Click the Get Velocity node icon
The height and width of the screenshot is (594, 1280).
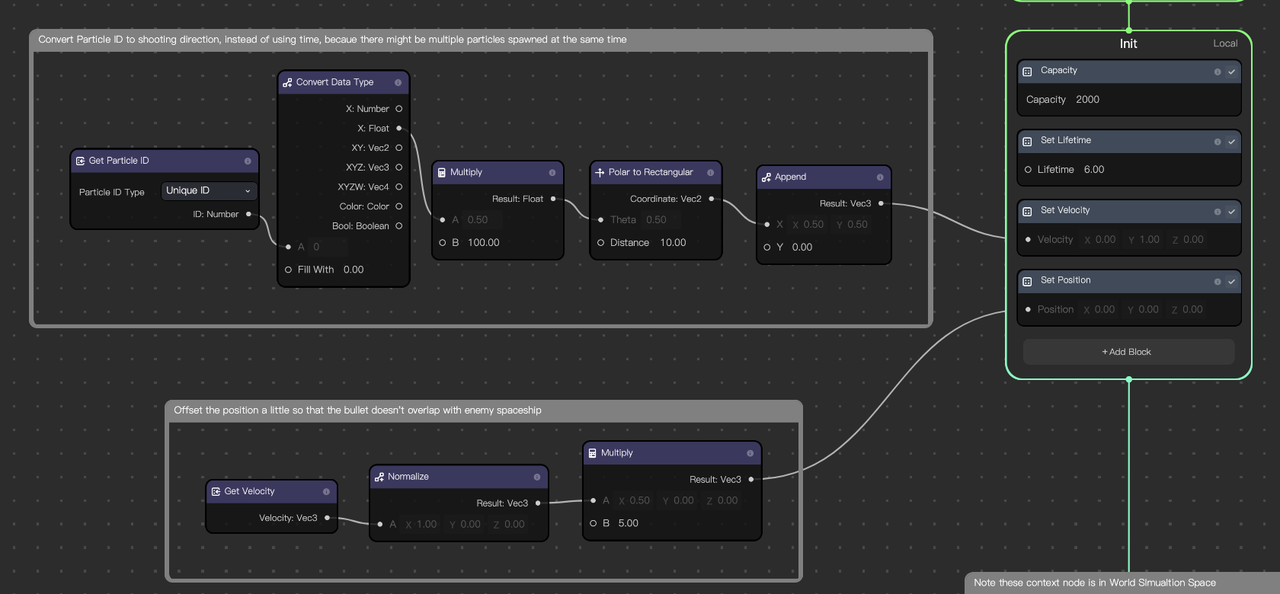tap(216, 492)
